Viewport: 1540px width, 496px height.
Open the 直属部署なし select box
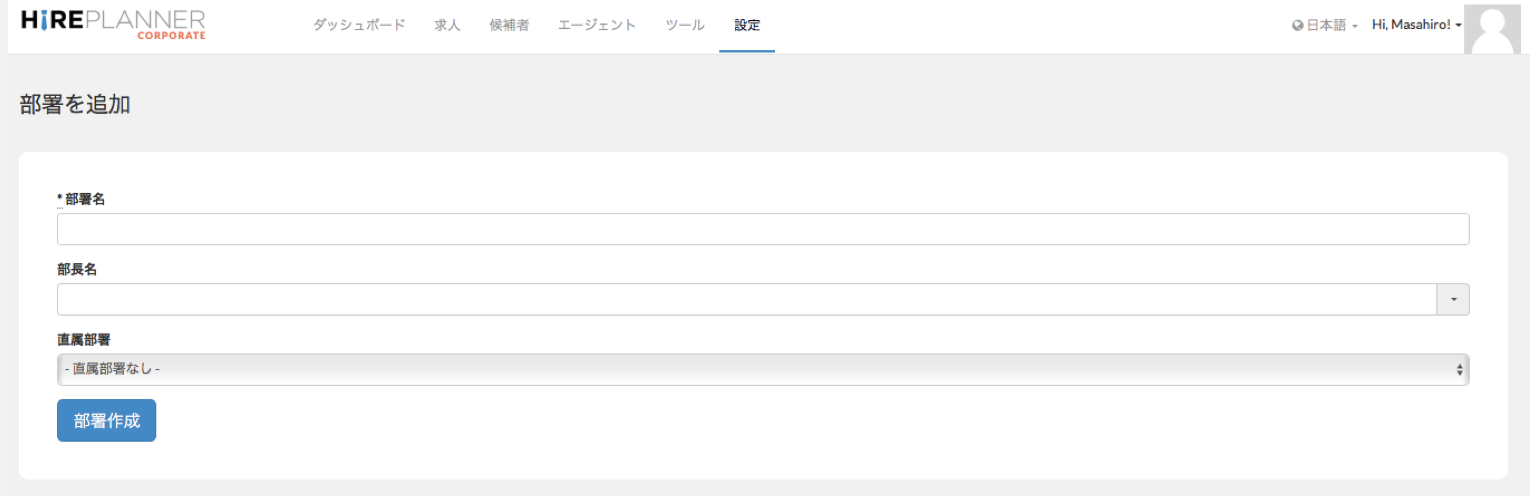tap(763, 369)
